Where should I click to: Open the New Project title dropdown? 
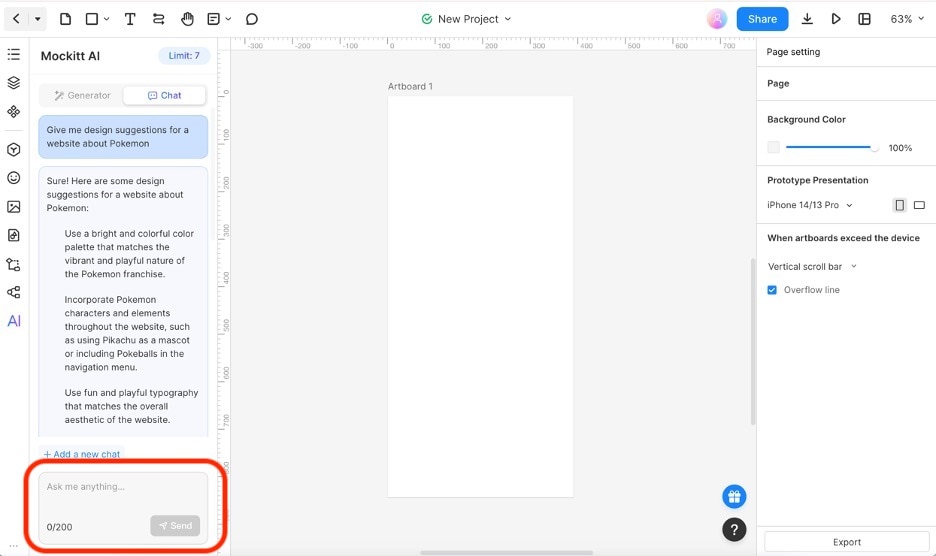pos(508,19)
